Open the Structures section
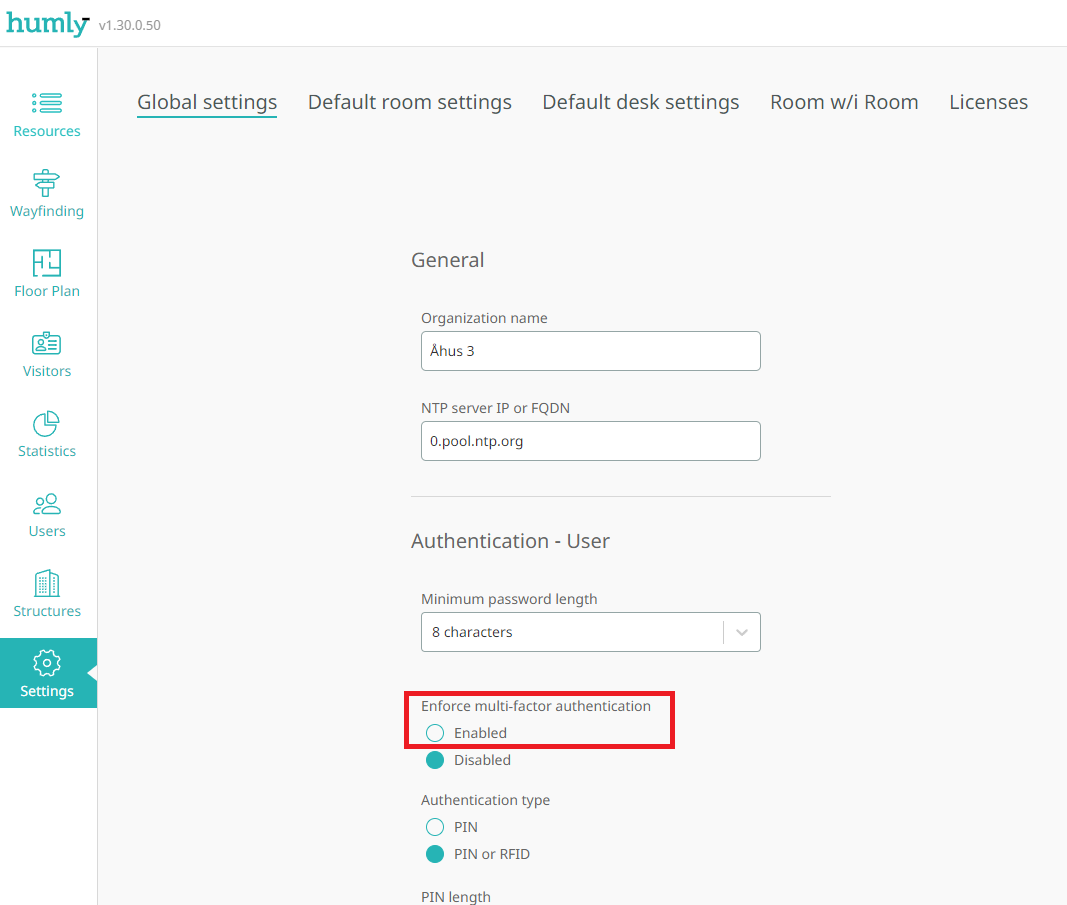Screen dimensions: 1067x905 click(46, 593)
